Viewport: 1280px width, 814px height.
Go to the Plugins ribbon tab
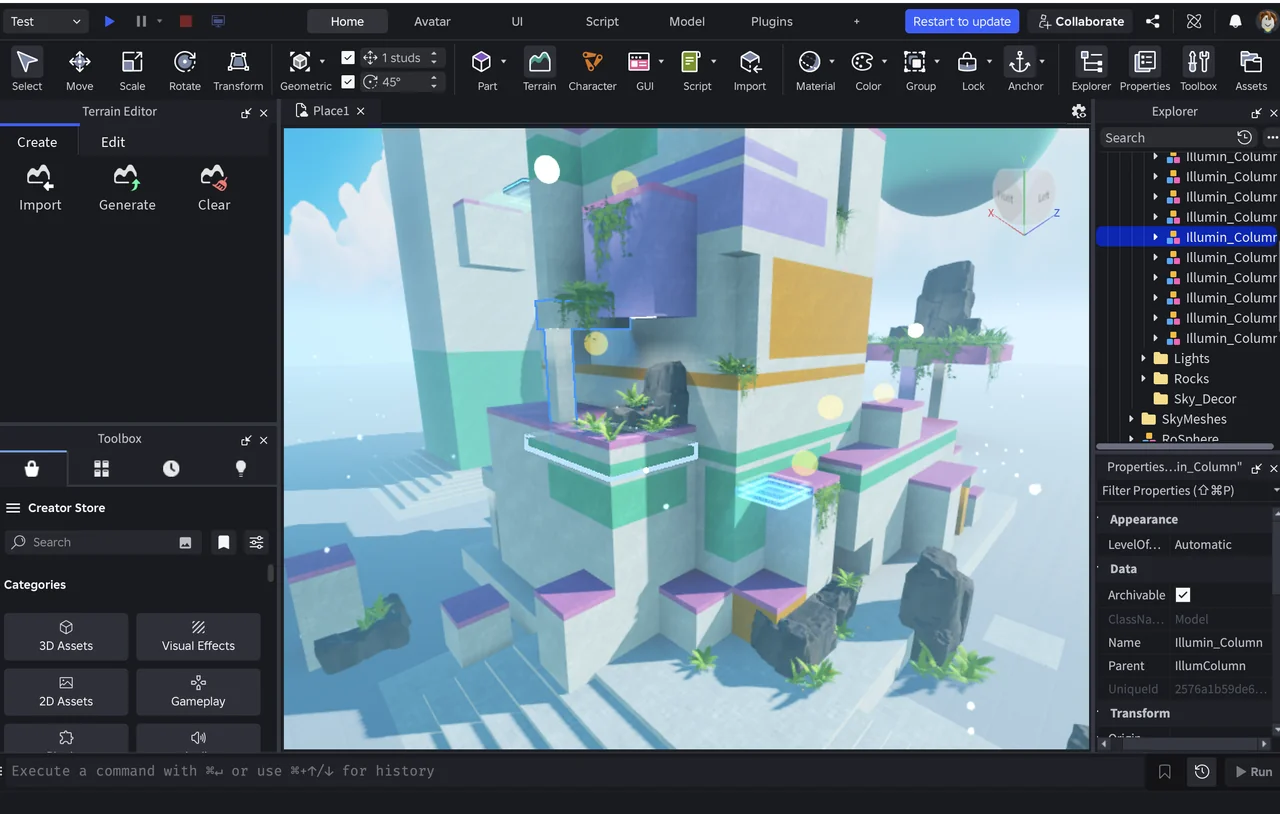[772, 21]
